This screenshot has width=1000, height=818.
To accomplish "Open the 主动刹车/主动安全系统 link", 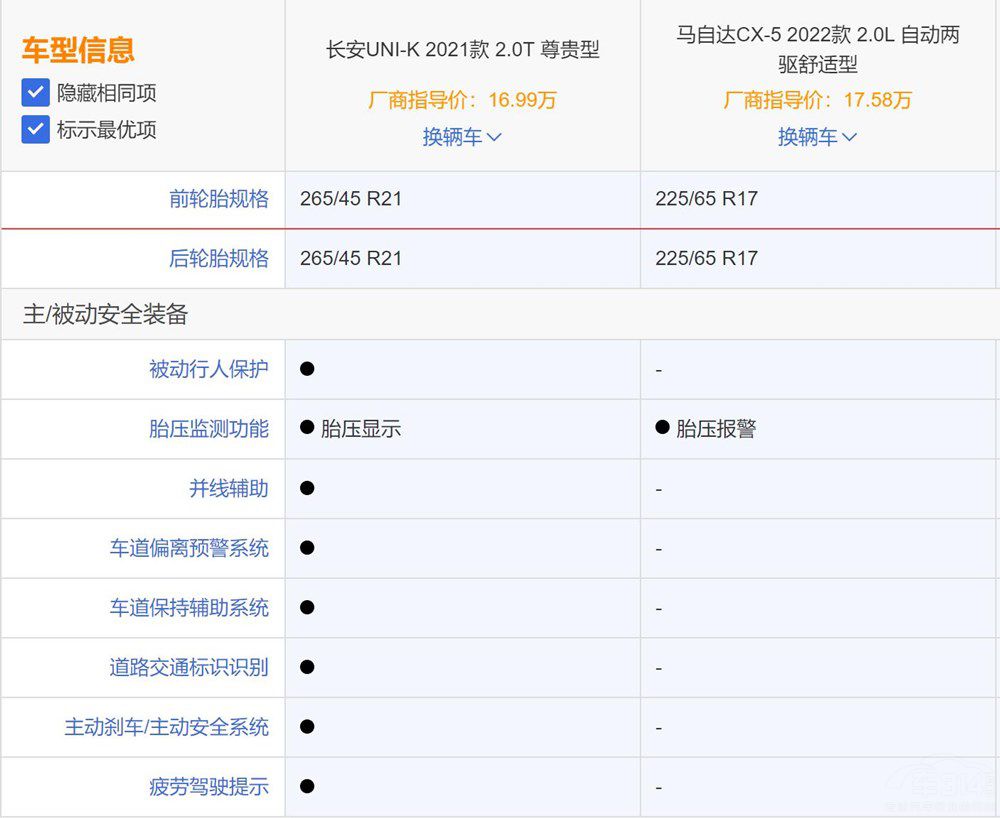I will click(x=167, y=727).
